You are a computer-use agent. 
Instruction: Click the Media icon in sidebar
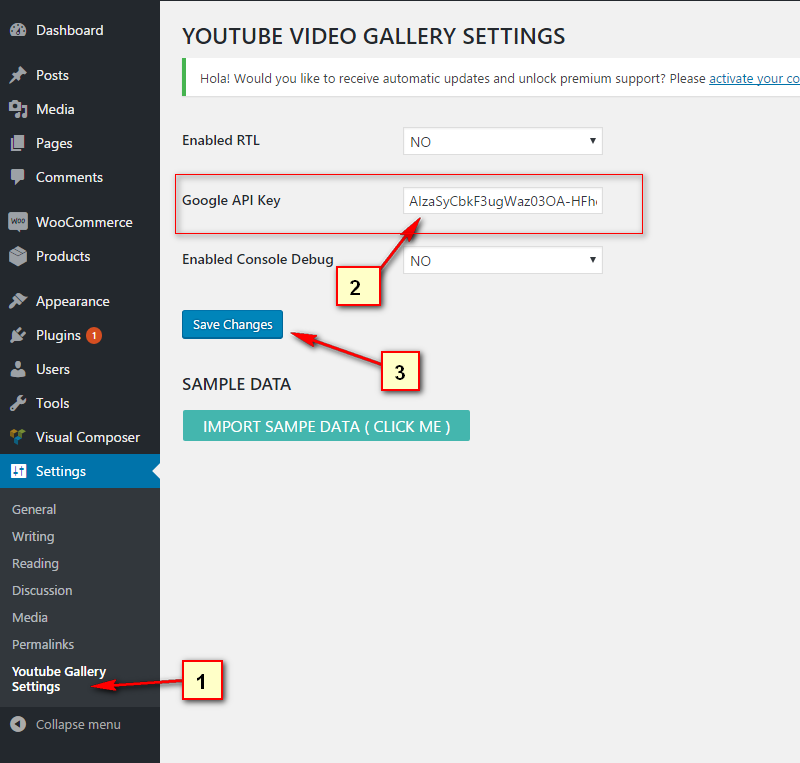tap(18, 110)
